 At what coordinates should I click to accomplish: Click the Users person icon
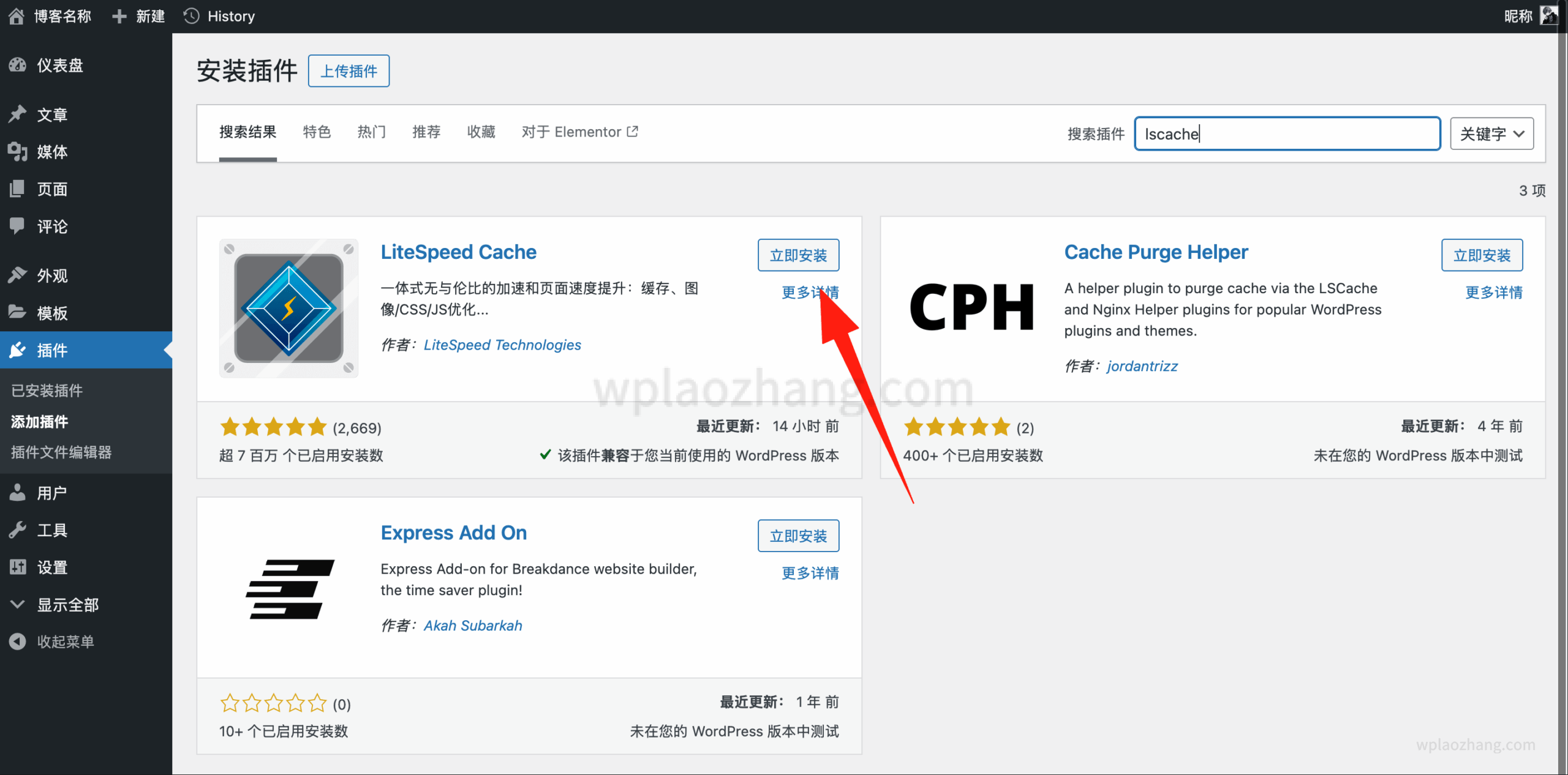18,492
